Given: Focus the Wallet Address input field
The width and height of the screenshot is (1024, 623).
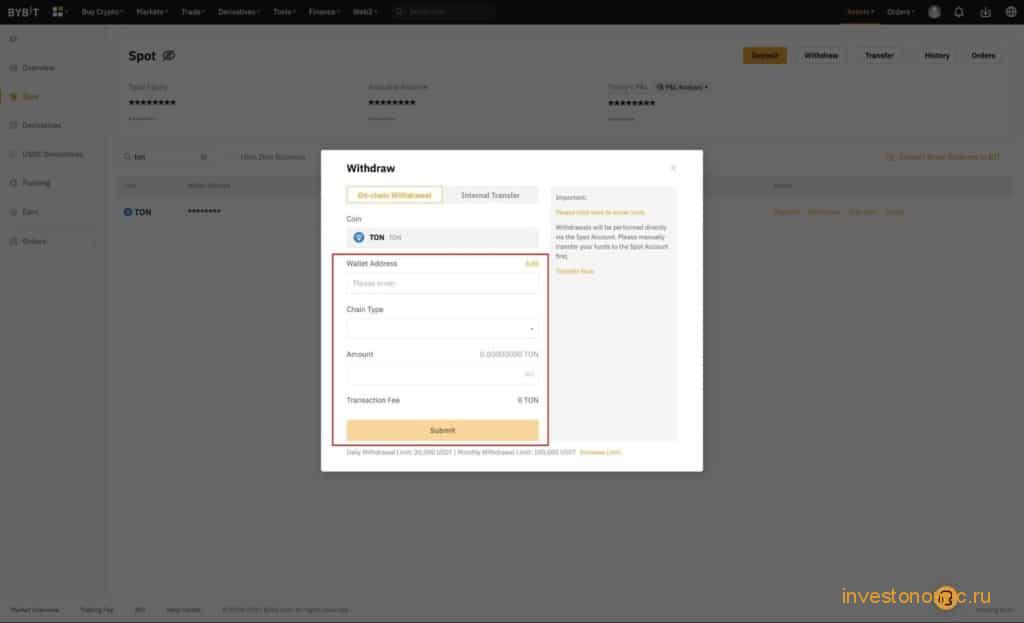Looking at the screenshot, I should [x=442, y=283].
